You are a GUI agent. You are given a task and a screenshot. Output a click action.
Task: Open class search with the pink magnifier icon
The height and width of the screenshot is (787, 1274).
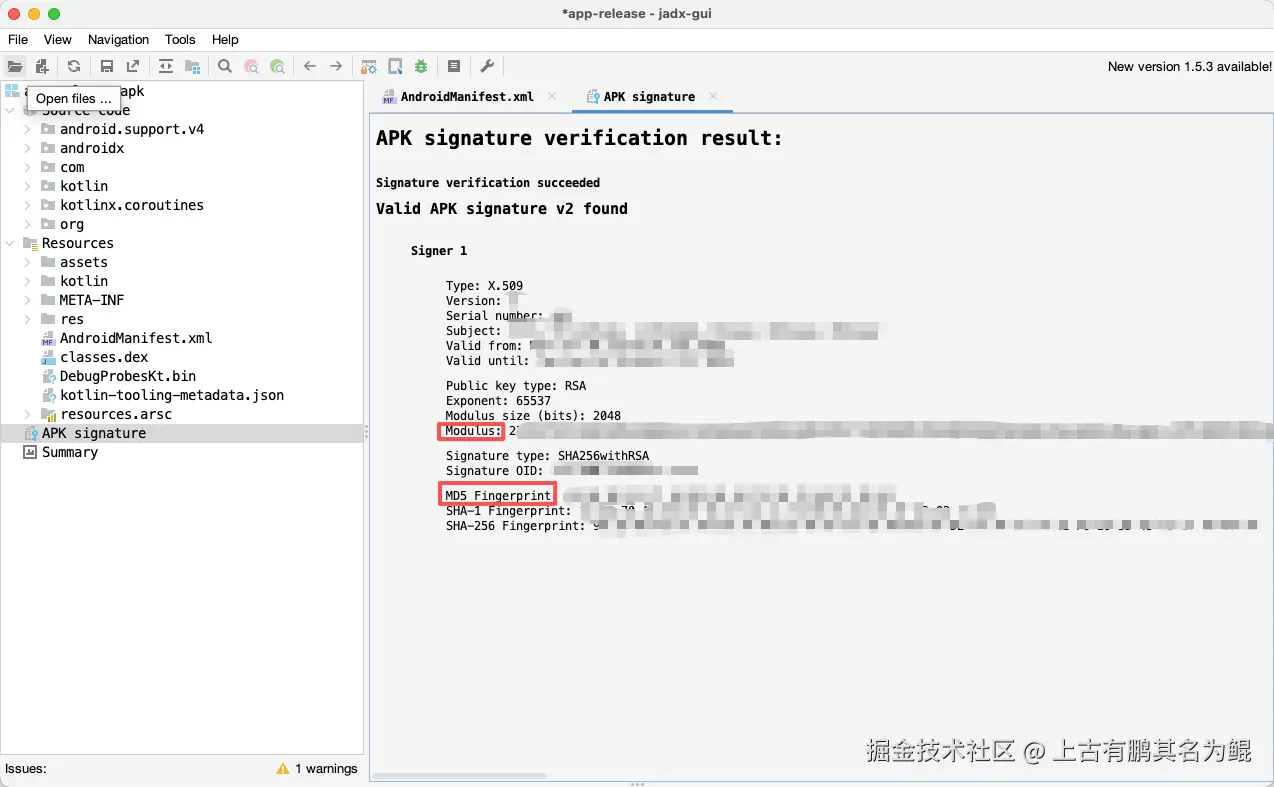(x=252, y=66)
